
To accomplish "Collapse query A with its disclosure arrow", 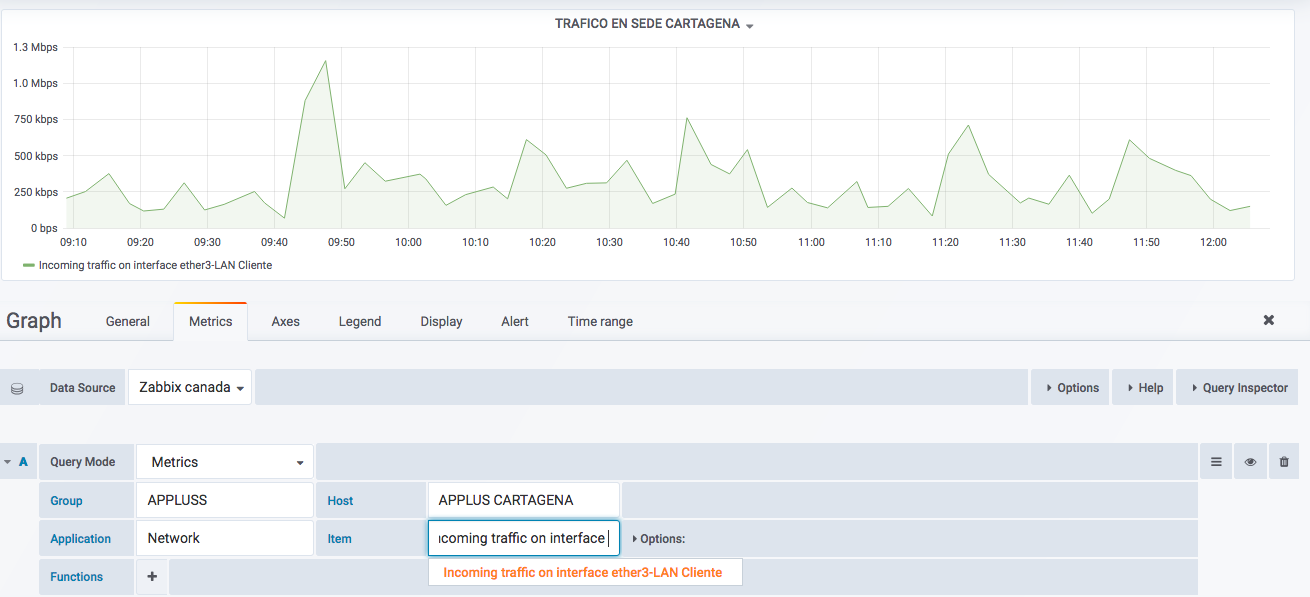I will pos(9,461).
